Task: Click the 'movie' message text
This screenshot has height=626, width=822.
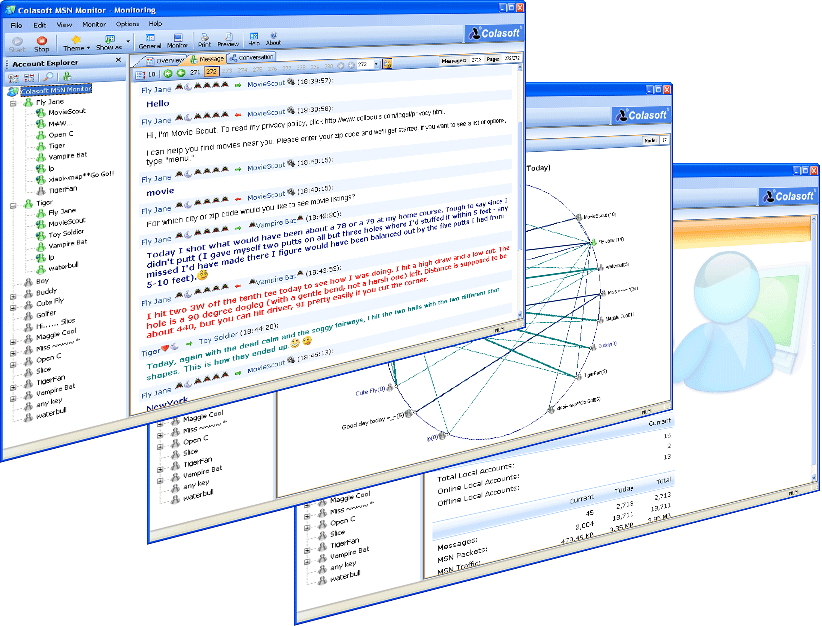Action: [x=160, y=192]
